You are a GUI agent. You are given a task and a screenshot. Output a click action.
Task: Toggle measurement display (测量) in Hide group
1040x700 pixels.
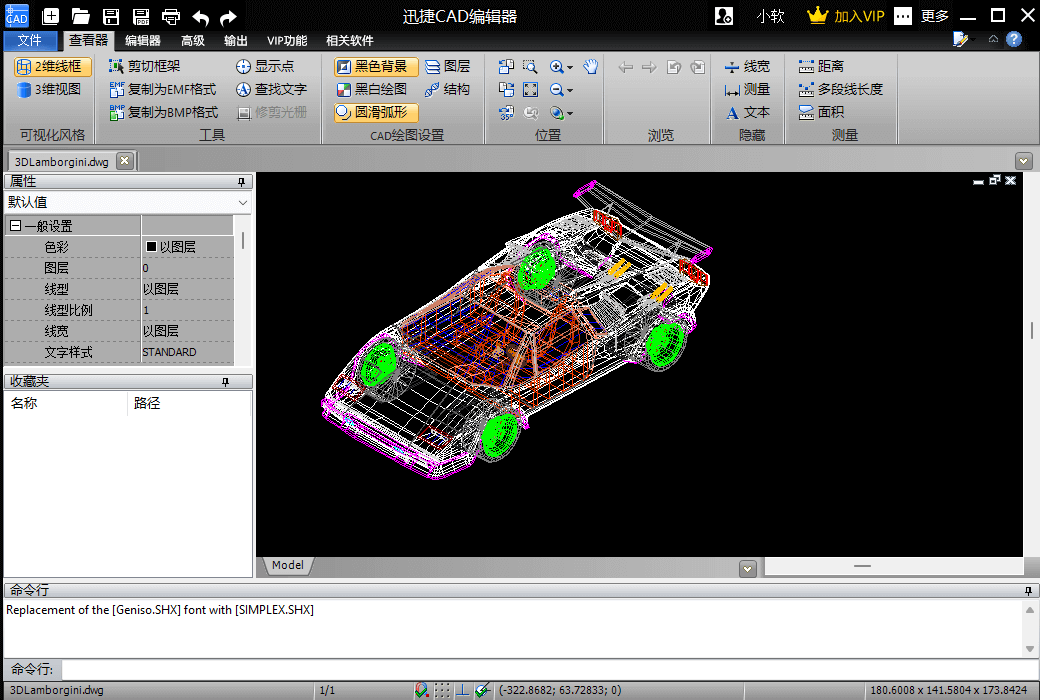pos(748,90)
